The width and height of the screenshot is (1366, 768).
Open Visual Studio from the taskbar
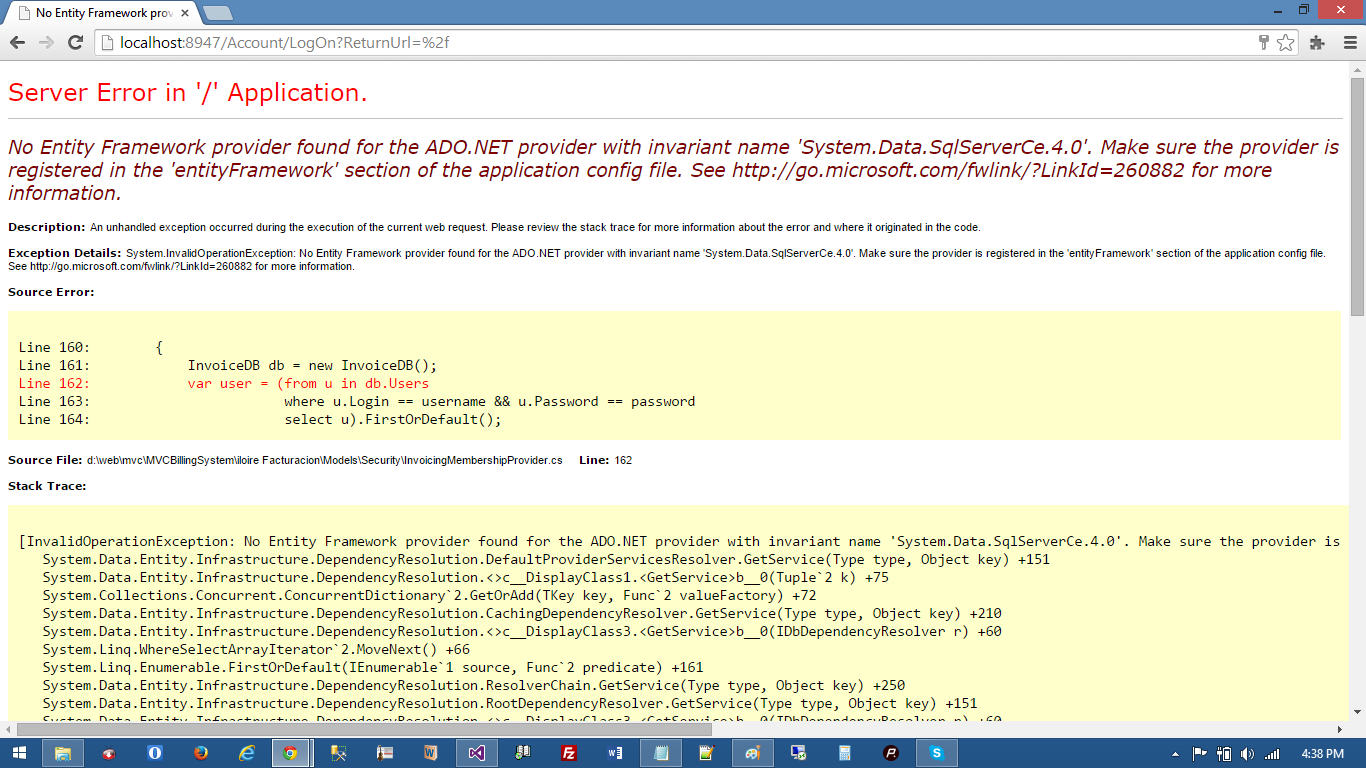[477, 753]
